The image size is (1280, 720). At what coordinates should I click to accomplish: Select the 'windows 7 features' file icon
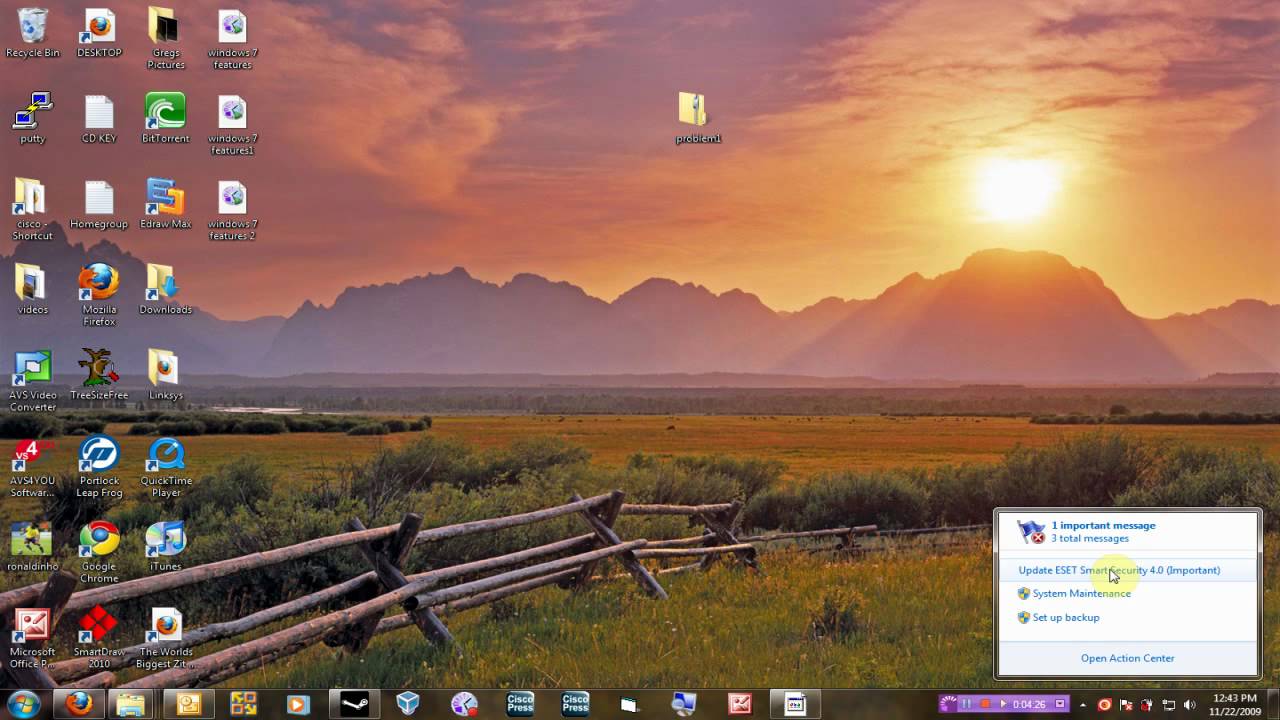(232, 38)
